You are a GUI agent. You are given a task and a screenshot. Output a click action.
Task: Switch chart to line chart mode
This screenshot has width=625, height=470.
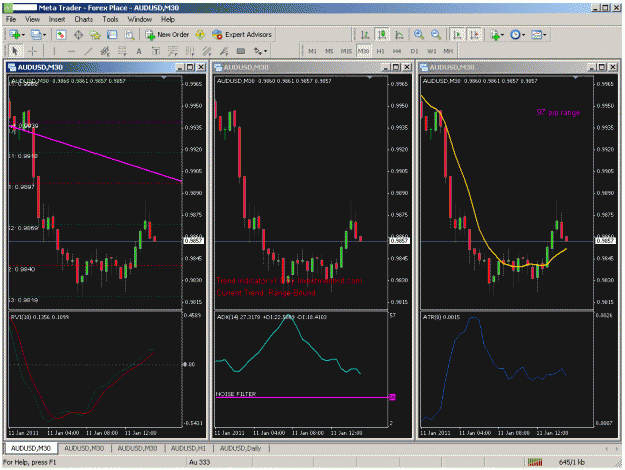(x=399, y=35)
